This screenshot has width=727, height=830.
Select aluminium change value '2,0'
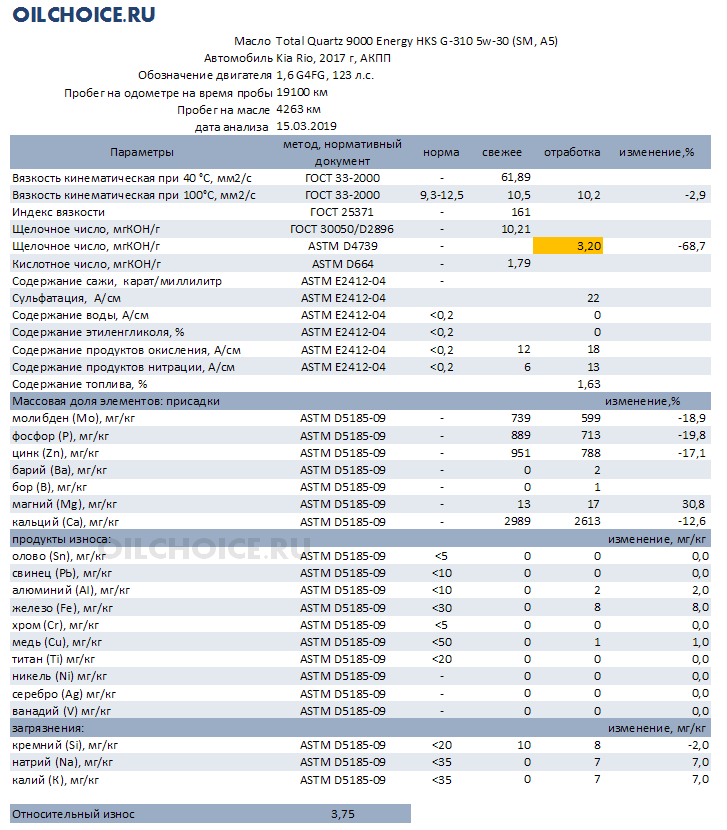coord(700,590)
